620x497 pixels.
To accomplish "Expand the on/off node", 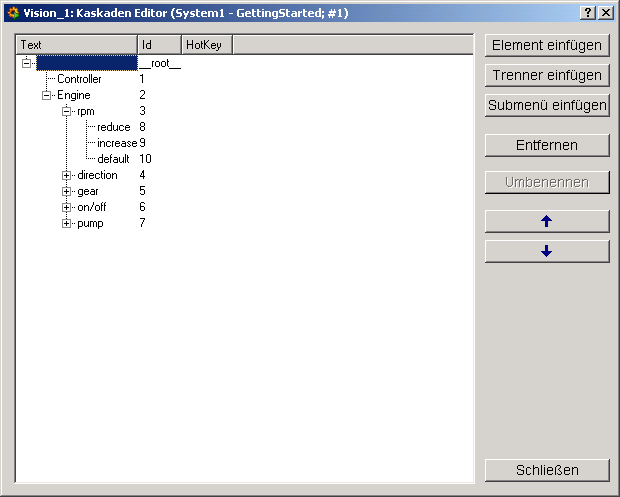I will click(66, 207).
